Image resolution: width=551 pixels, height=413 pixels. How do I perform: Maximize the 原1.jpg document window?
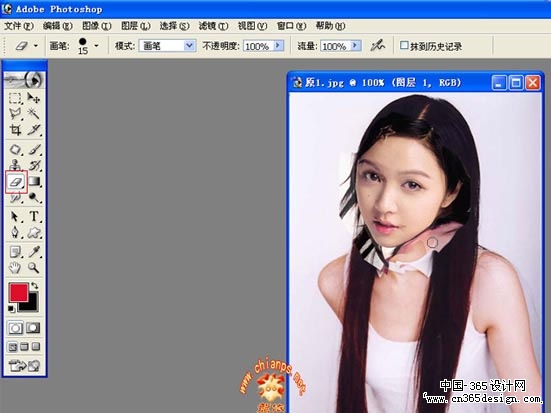tap(516, 83)
